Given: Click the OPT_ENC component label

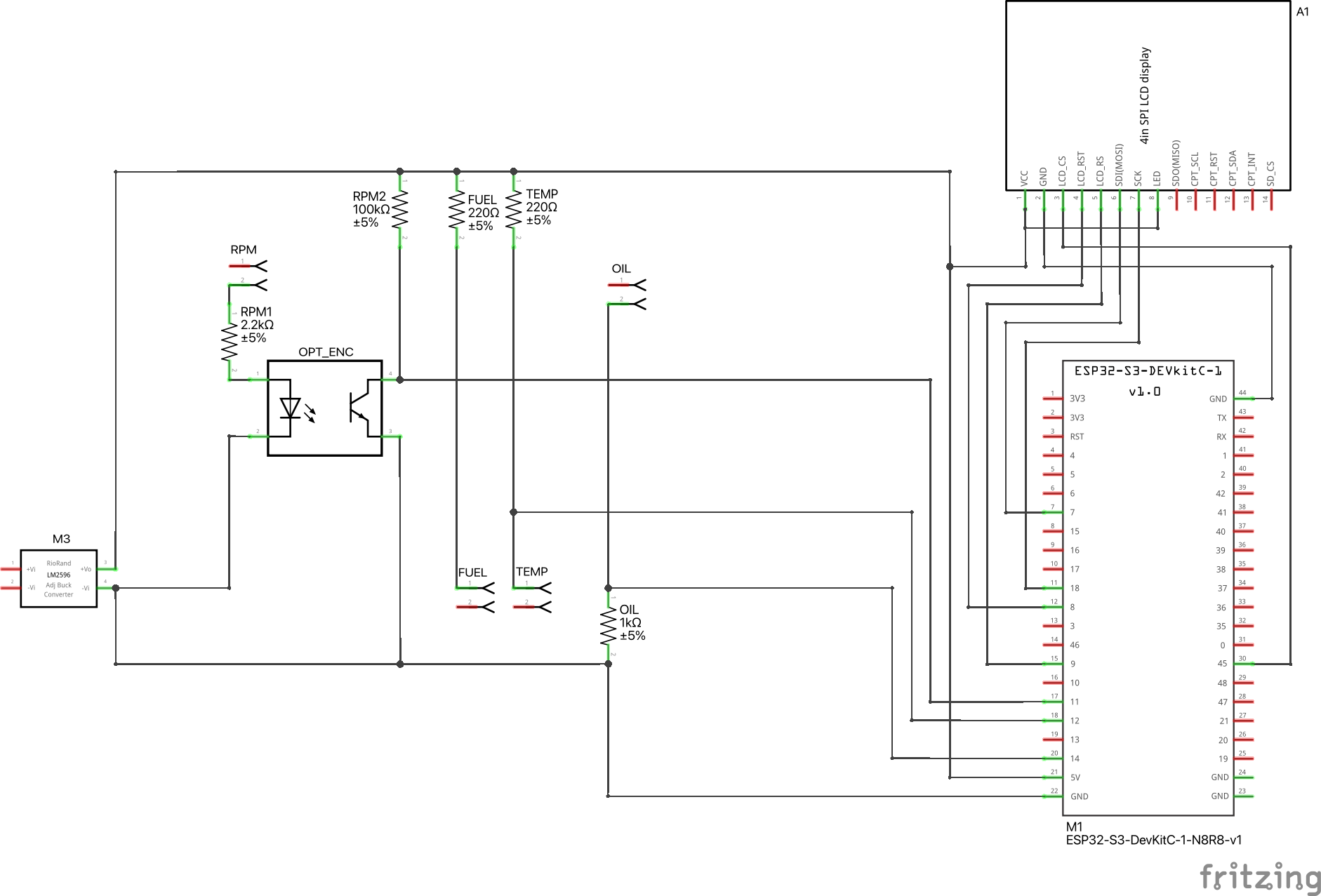Looking at the screenshot, I should click(x=326, y=352).
